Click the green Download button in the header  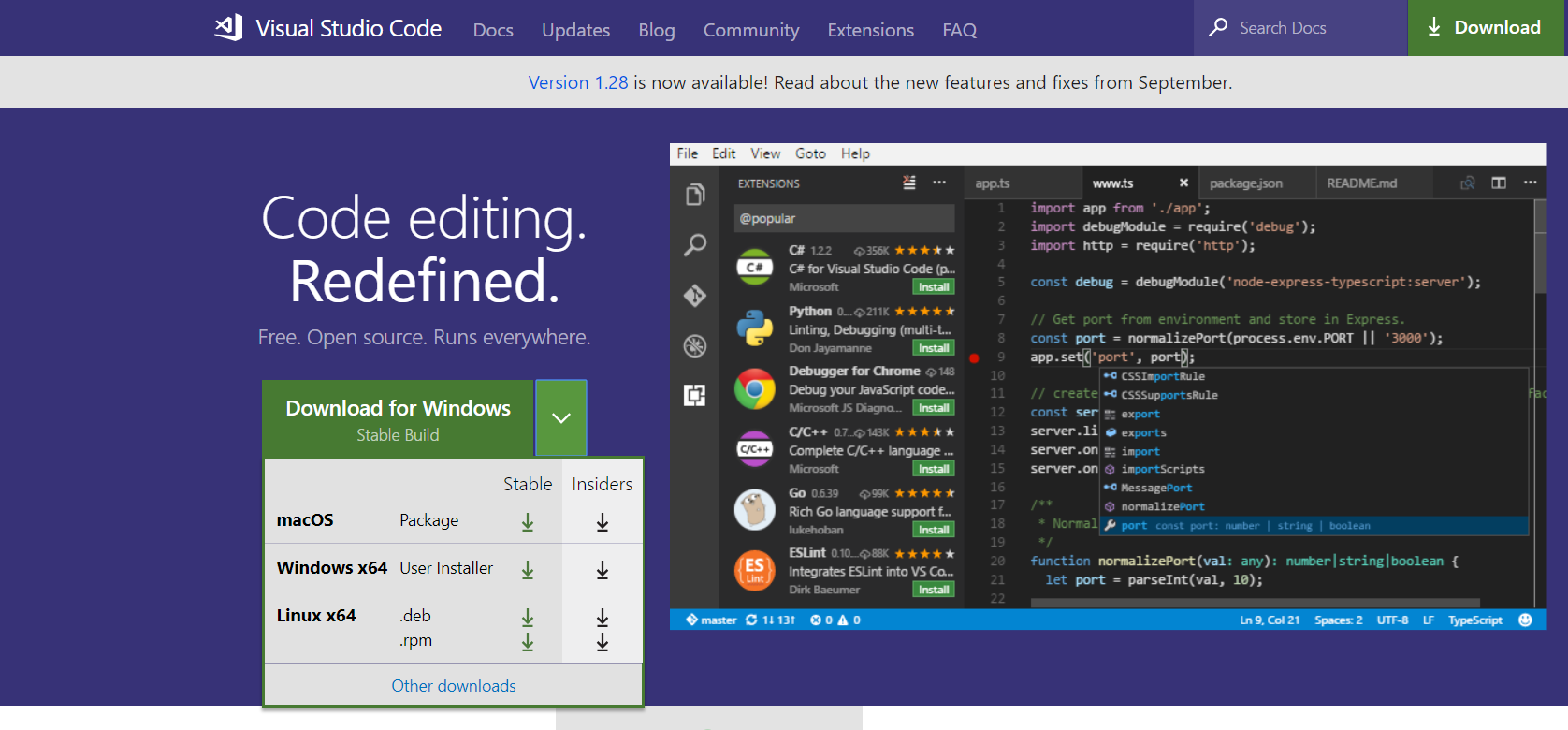1486,28
